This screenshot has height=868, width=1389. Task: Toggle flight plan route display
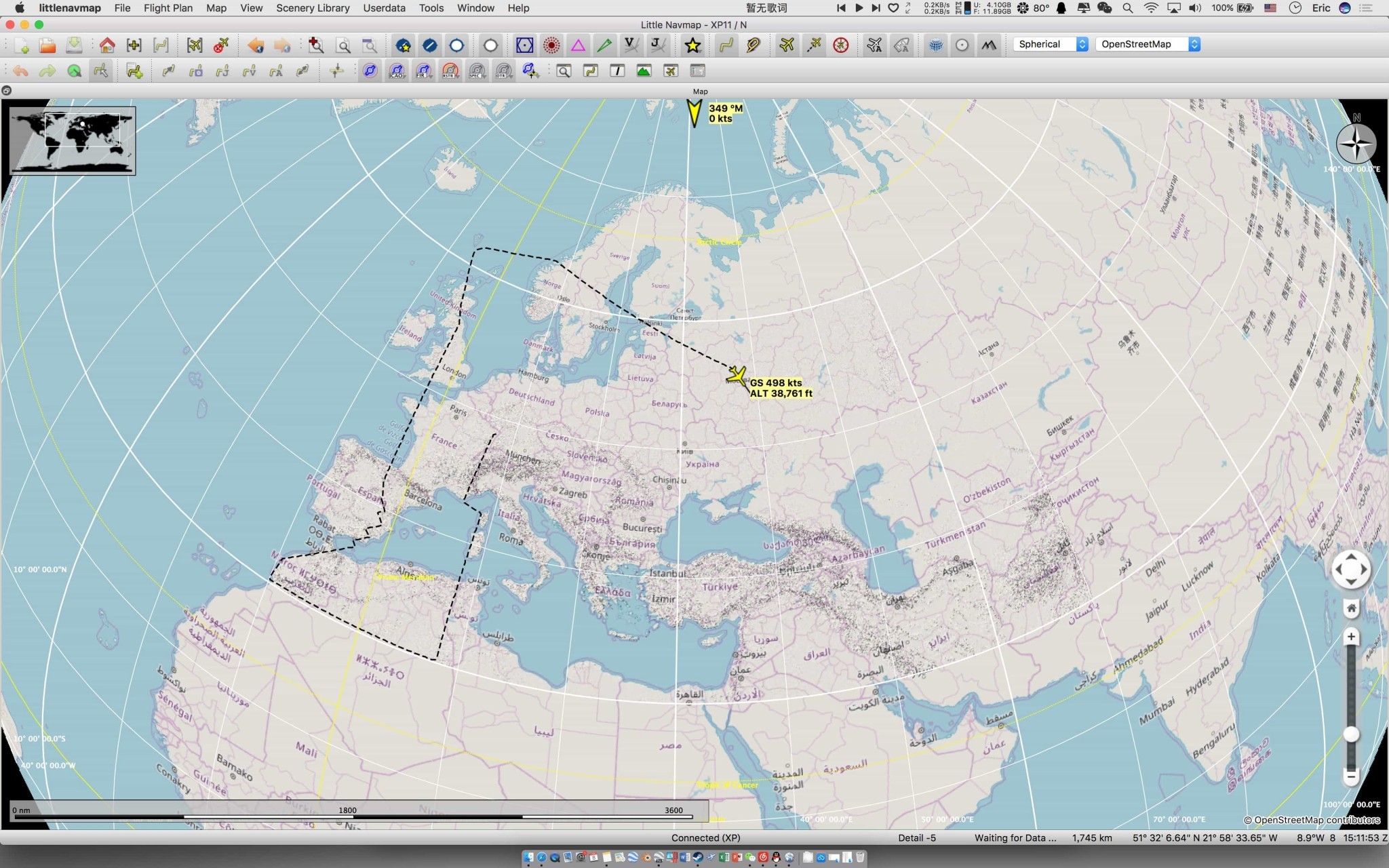726,45
